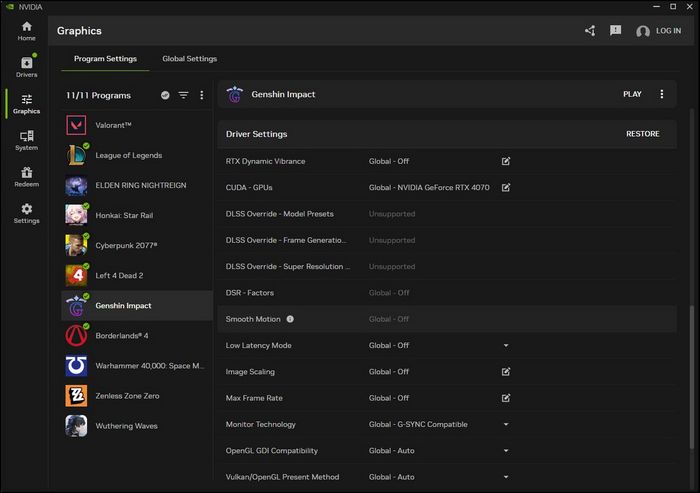Viewport: 700px width, 493px height.
Task: Click the Graphics page title
Action: [x=79, y=31]
